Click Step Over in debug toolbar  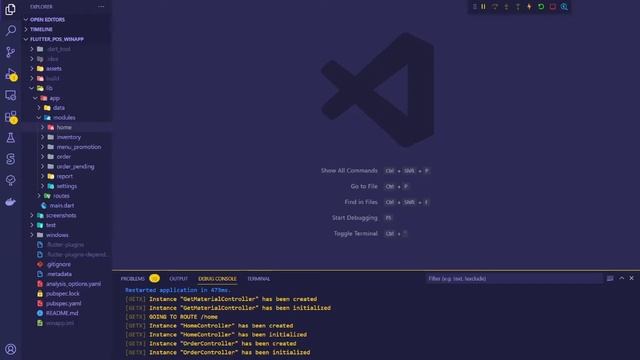(495, 7)
